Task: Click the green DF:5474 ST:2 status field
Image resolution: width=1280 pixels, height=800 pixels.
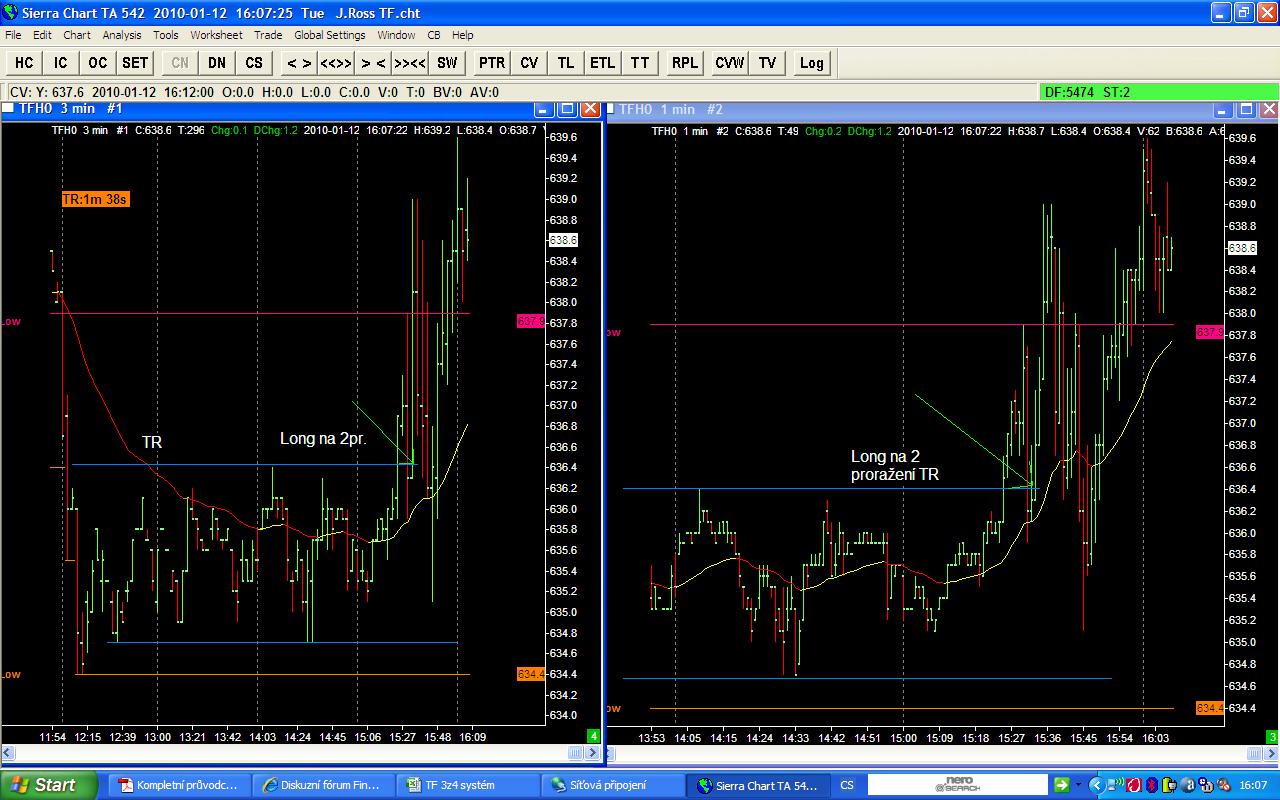Action: 1159,92
